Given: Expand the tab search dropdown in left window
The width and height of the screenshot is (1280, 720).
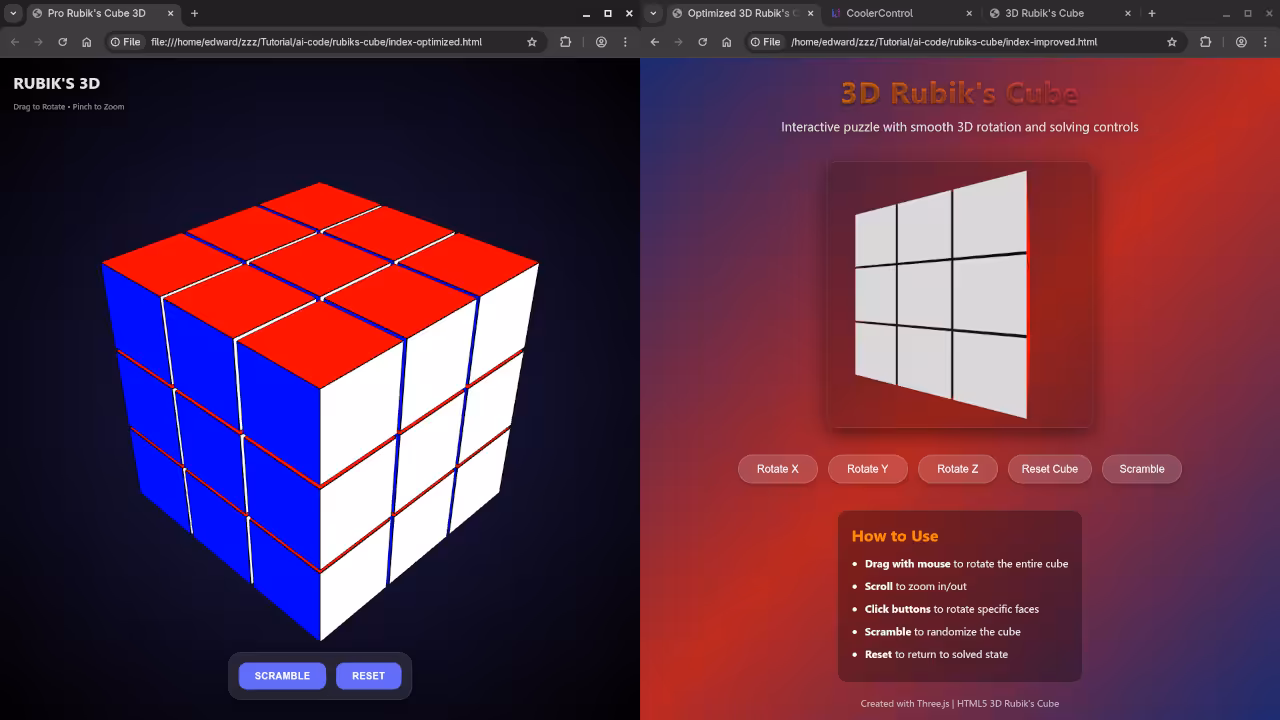Looking at the screenshot, I should tap(13, 14).
